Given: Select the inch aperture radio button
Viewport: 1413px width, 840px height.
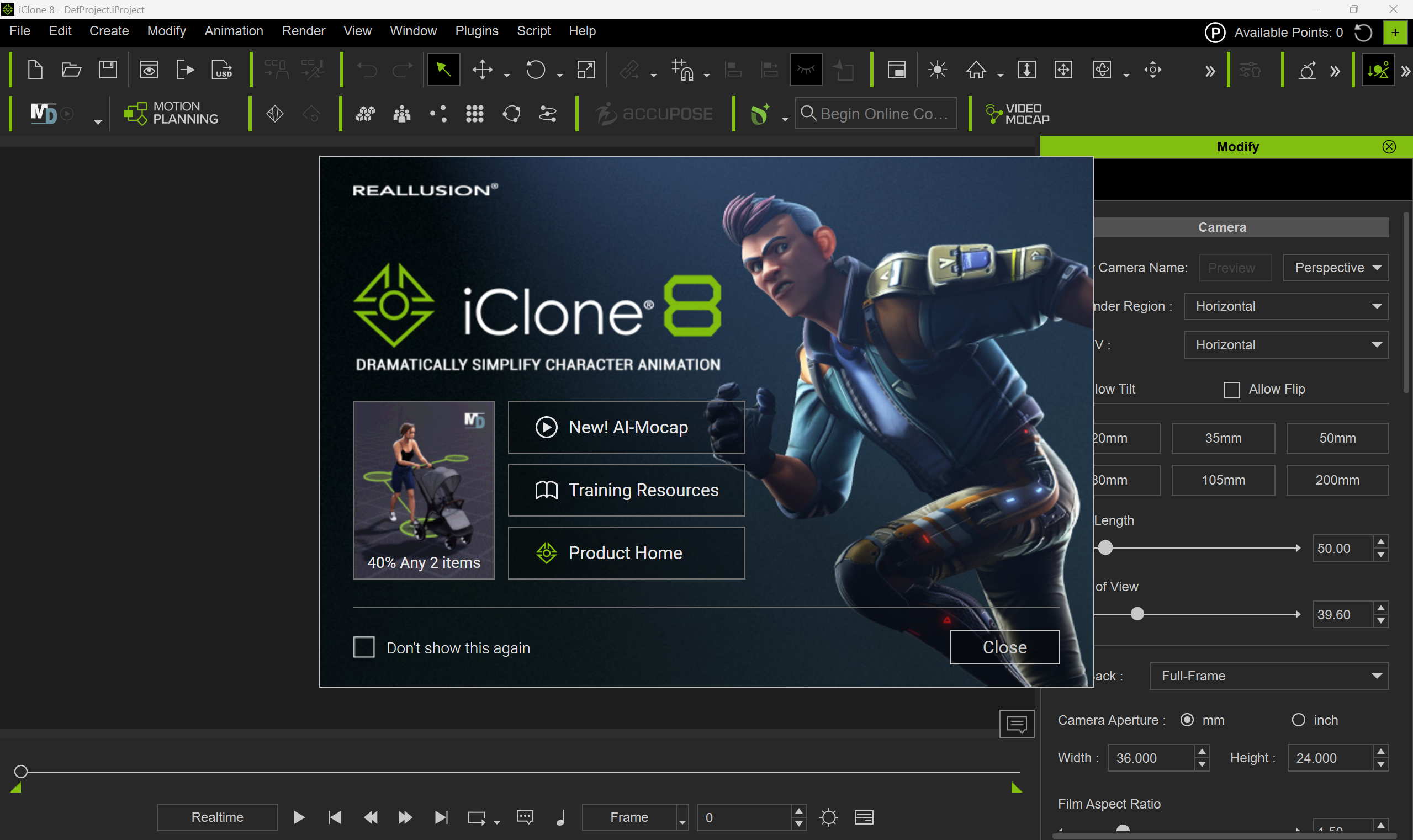Looking at the screenshot, I should 1299,720.
